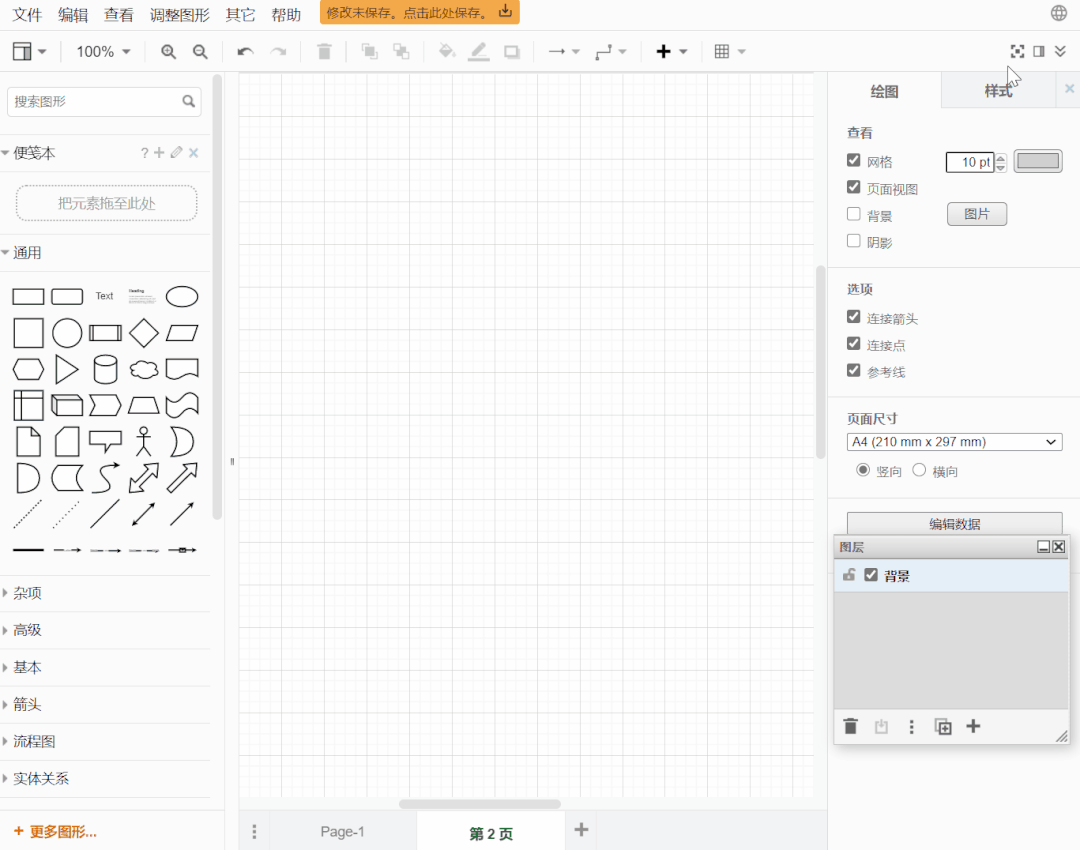This screenshot has width=1080, height=850.
Task: Click the fullscreen toggle icon
Action: (x=1017, y=51)
